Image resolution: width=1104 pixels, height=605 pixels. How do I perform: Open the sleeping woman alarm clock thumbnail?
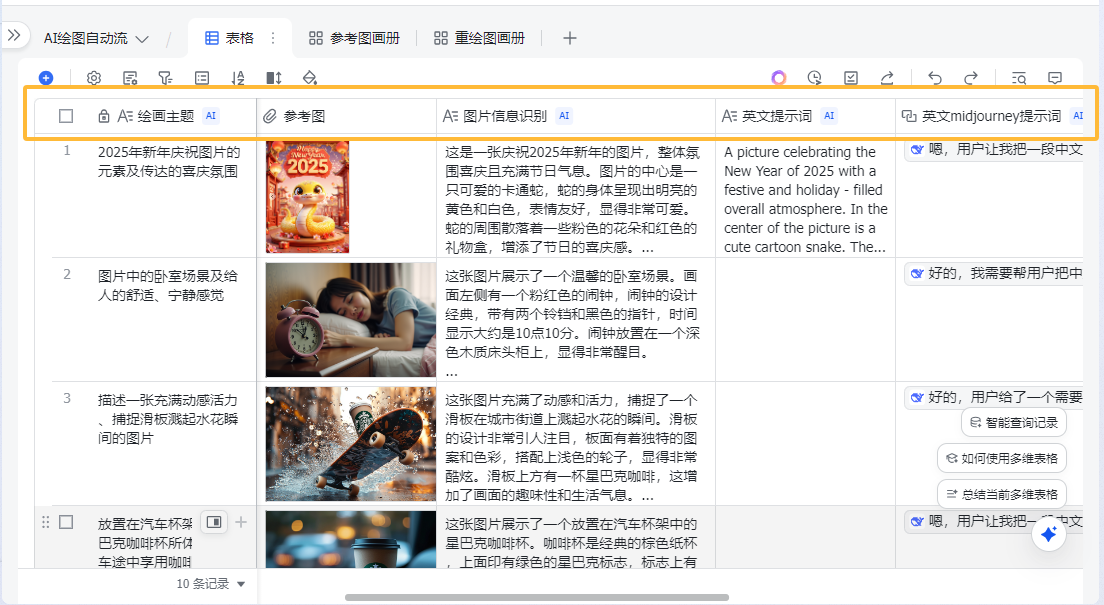[351, 320]
